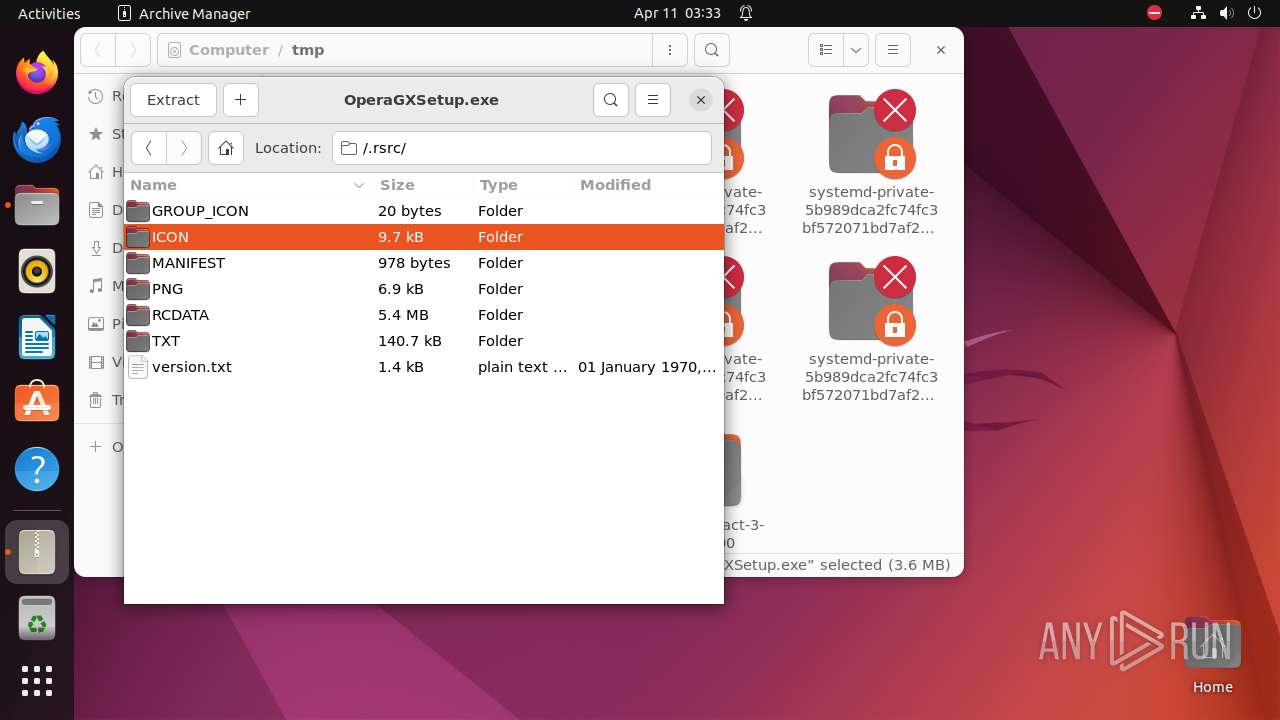Select the version.txt file

point(424,367)
